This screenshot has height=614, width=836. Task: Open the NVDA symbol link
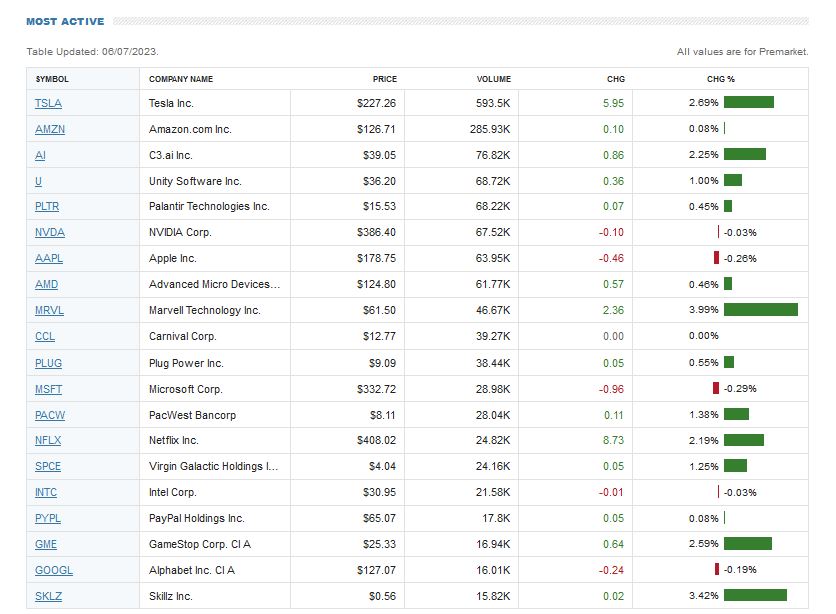pos(49,233)
